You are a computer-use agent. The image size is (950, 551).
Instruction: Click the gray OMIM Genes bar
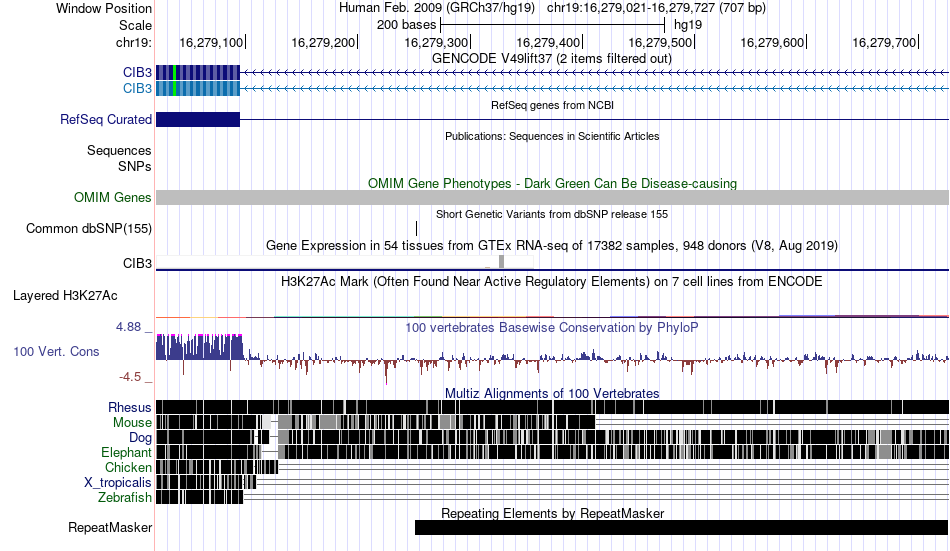point(553,198)
